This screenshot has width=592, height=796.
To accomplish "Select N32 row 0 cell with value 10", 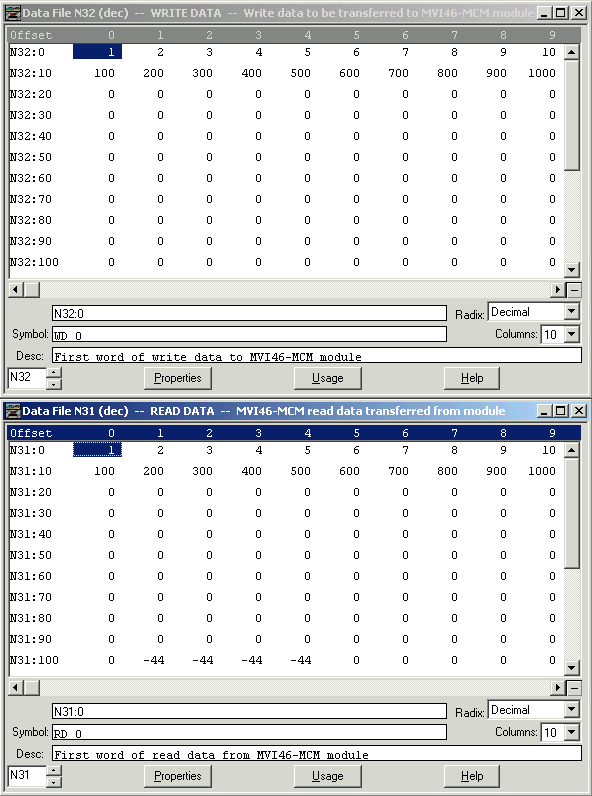I will 548,52.
